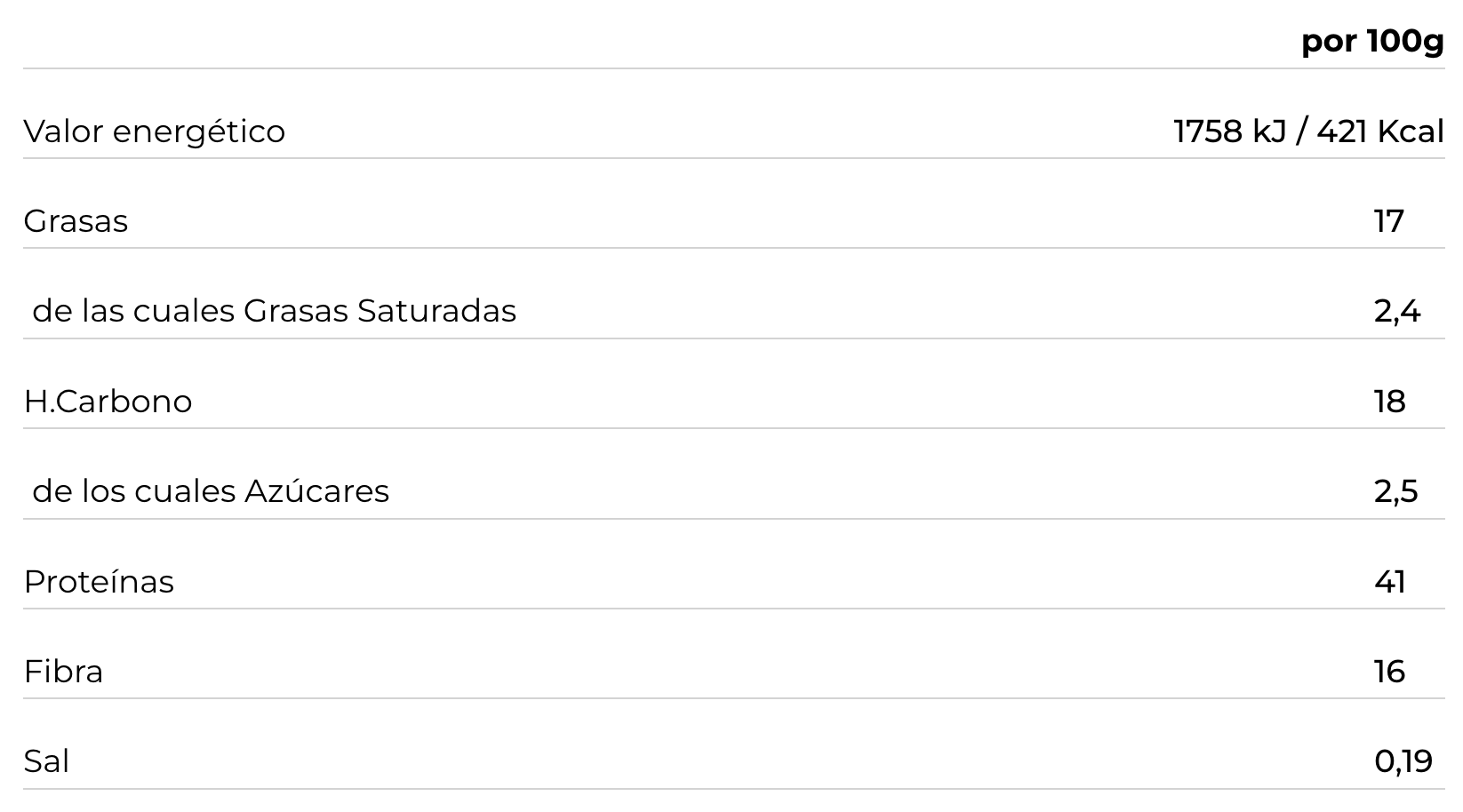Click the Azúcares value 2,5
This screenshot has height=812, width=1463.
1395,492
